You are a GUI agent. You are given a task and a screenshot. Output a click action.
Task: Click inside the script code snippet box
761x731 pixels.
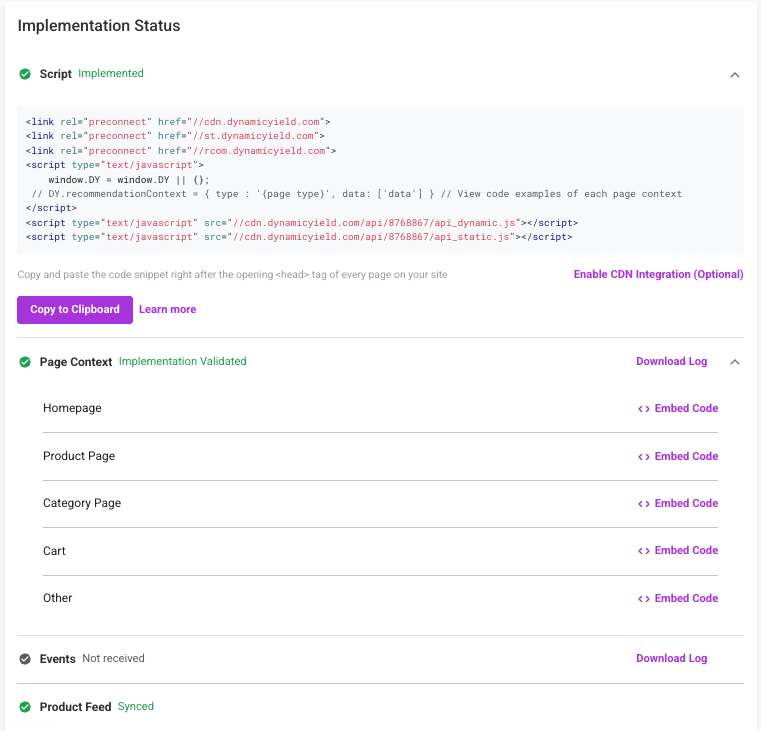pos(380,180)
